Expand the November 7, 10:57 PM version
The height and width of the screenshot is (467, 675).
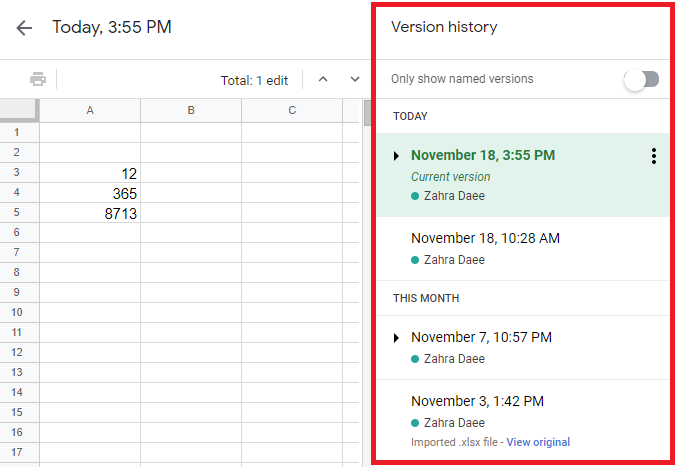397,338
